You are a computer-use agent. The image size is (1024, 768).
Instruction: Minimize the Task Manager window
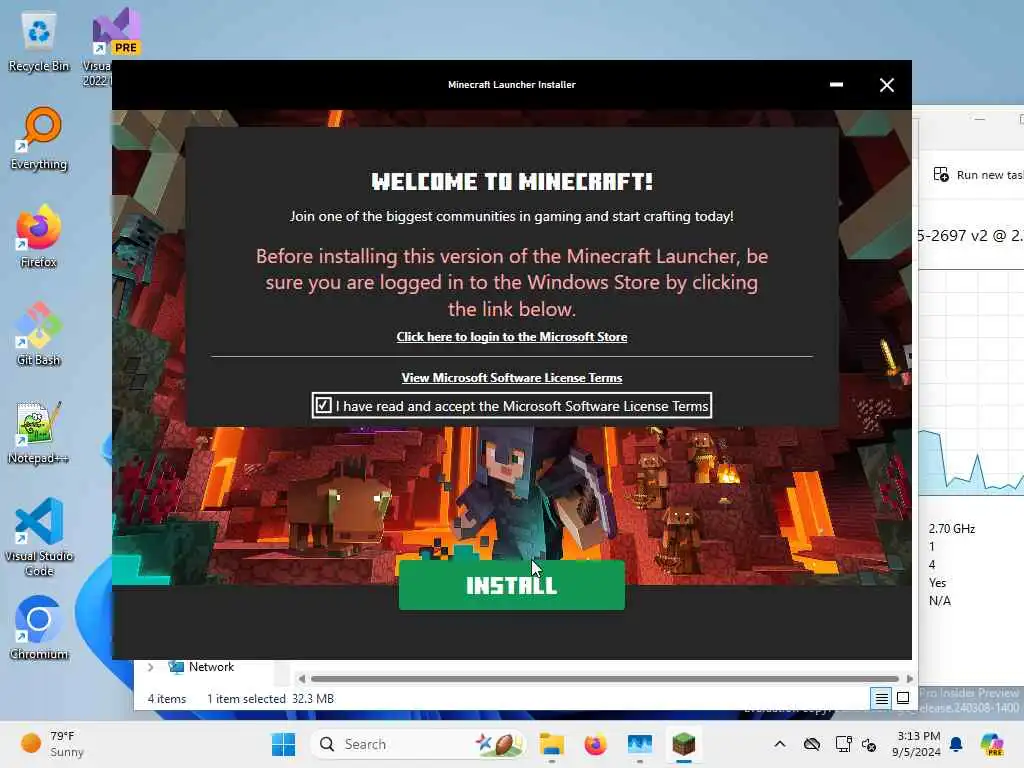(979, 120)
